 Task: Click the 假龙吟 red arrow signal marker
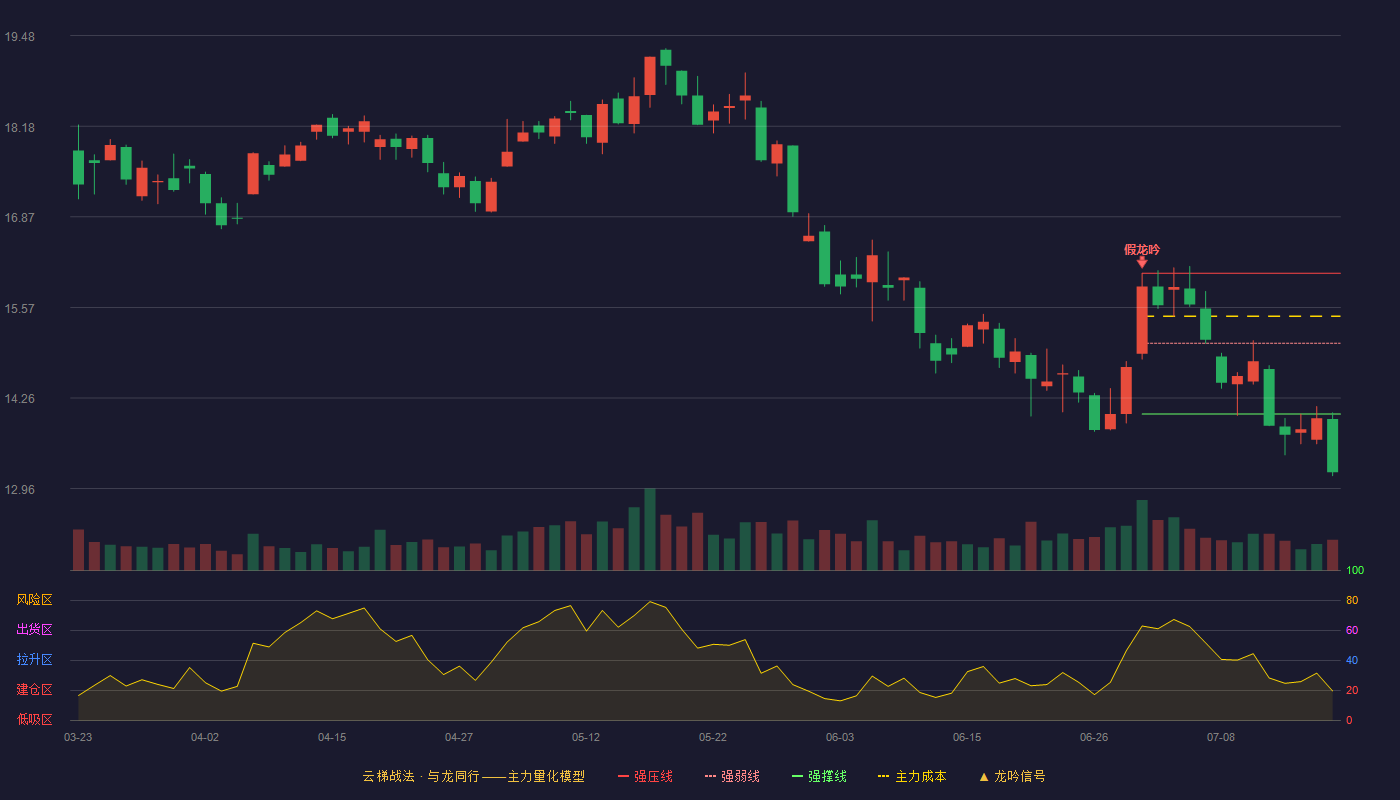click(1142, 262)
